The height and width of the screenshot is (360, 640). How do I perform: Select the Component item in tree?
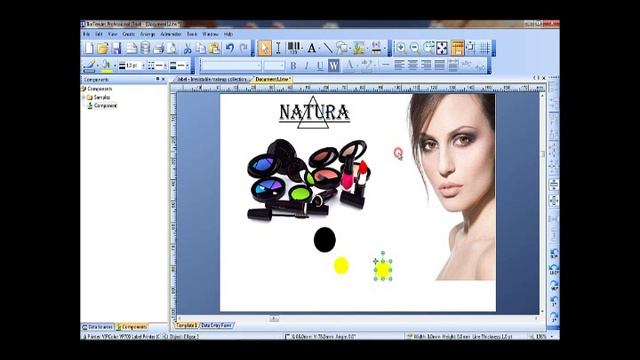coord(105,106)
